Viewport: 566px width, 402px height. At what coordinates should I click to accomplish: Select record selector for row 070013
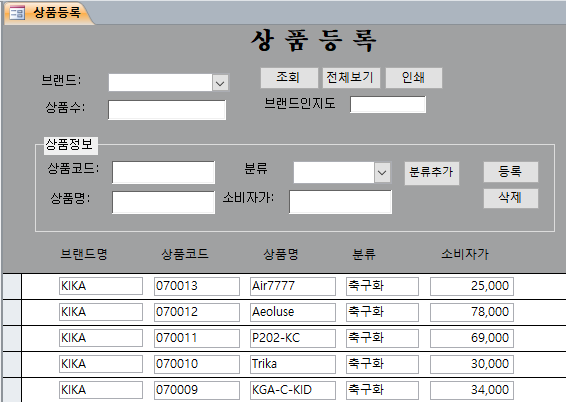12,286
